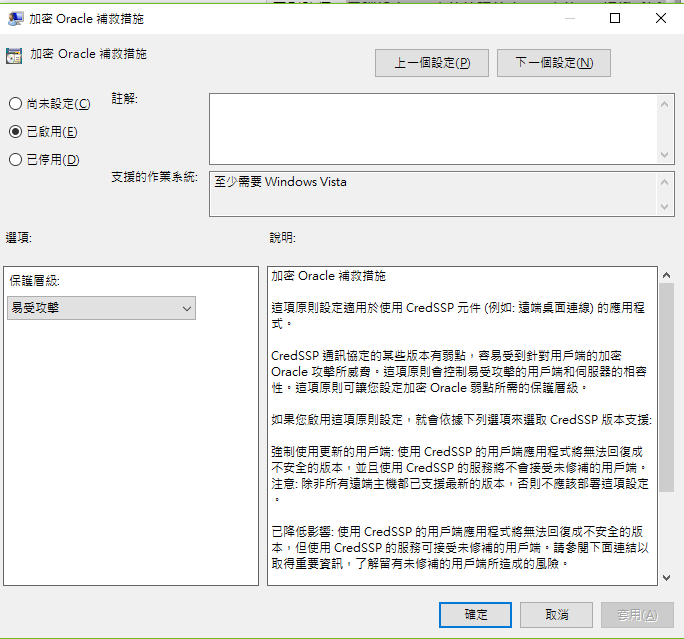Click the 註解 box scroll-down arrow
This screenshot has width=684, height=639.
tap(664, 155)
